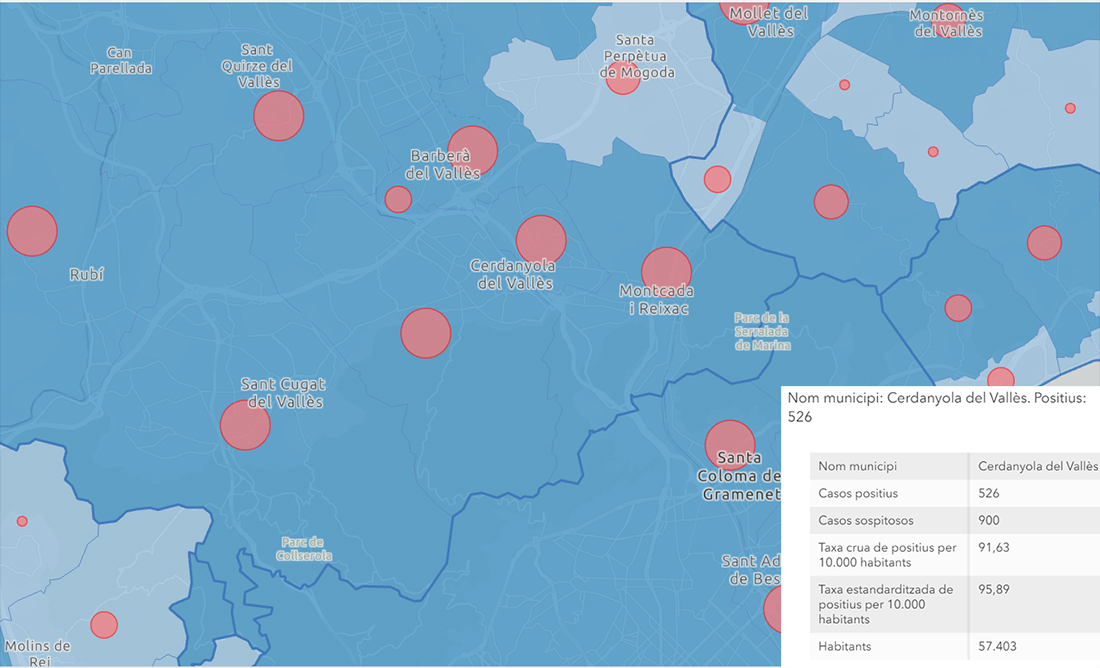Click the Rubí map label
The width and height of the screenshot is (1100, 668).
pyautogui.click(x=86, y=274)
